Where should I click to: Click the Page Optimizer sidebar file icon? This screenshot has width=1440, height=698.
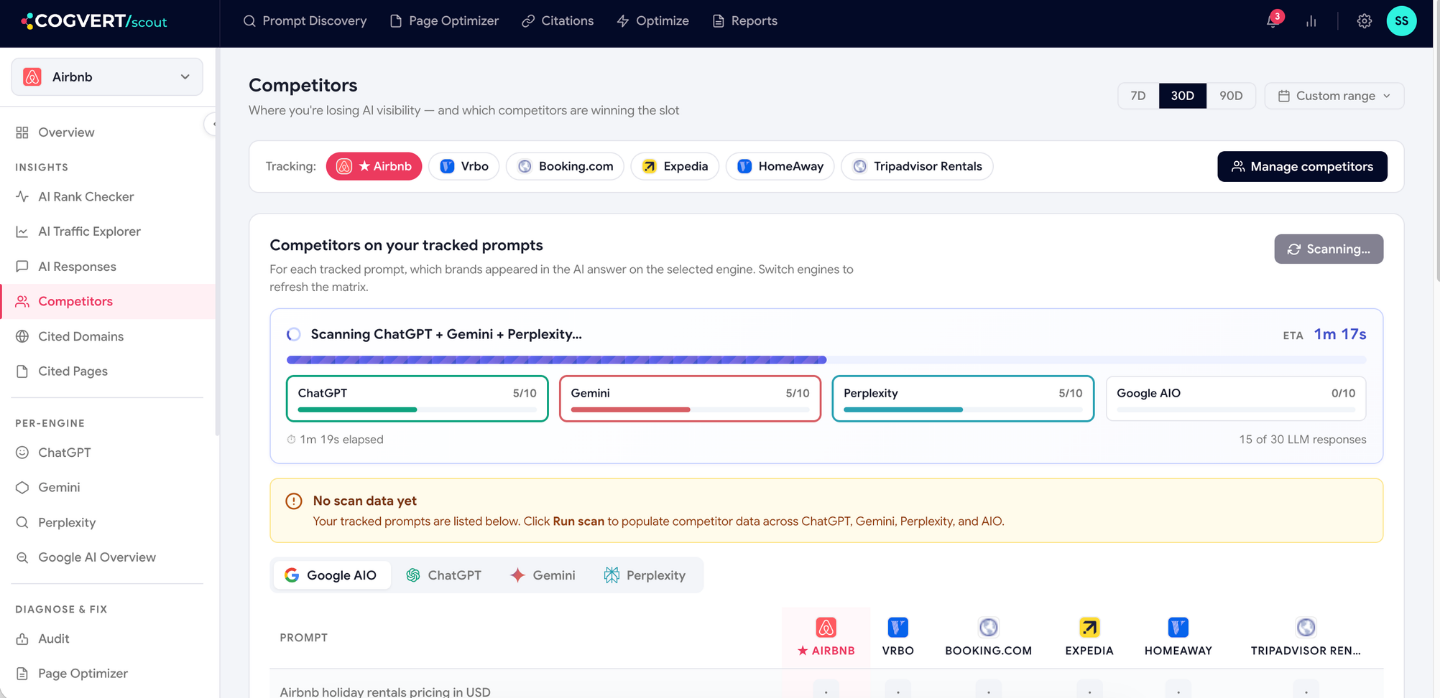coord(22,673)
